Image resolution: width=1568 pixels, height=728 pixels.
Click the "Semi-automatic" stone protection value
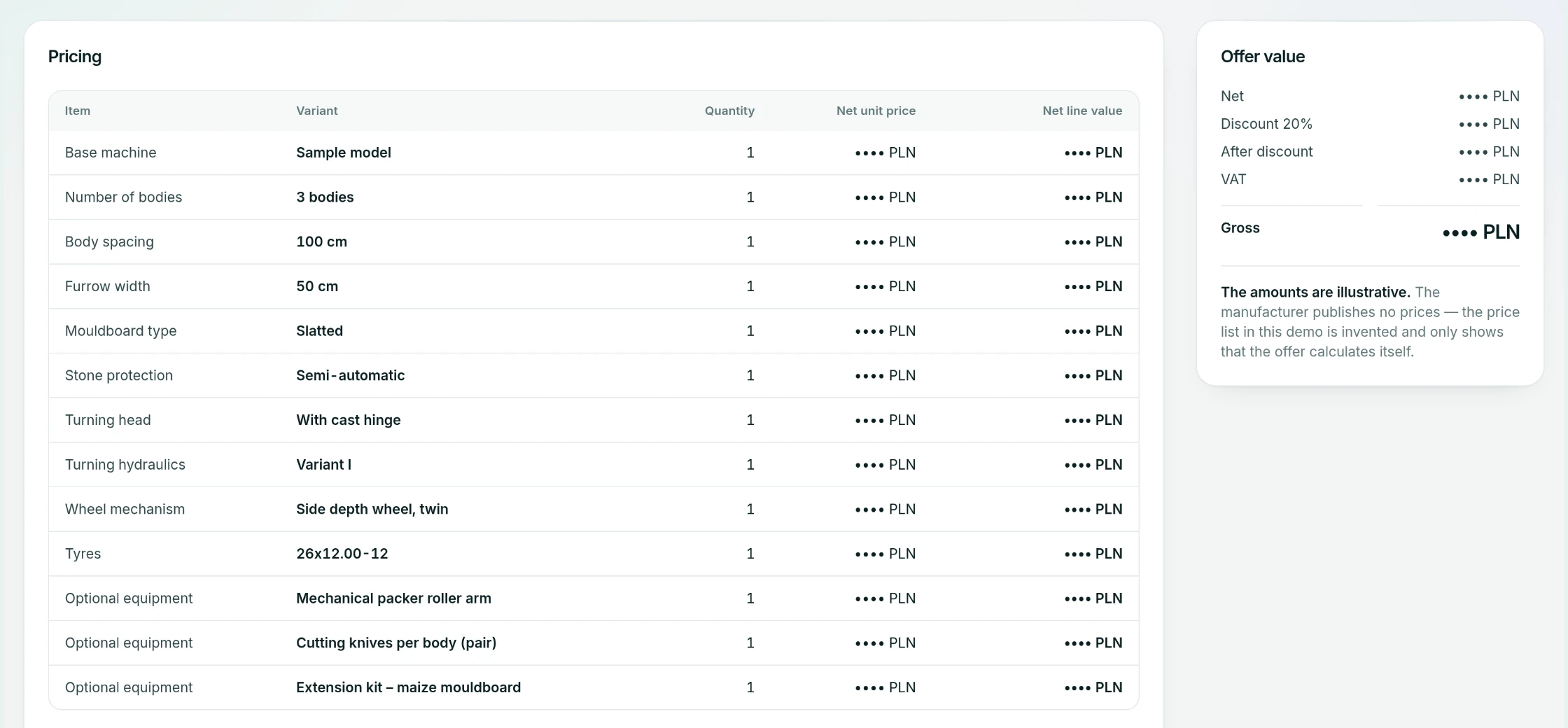350,375
